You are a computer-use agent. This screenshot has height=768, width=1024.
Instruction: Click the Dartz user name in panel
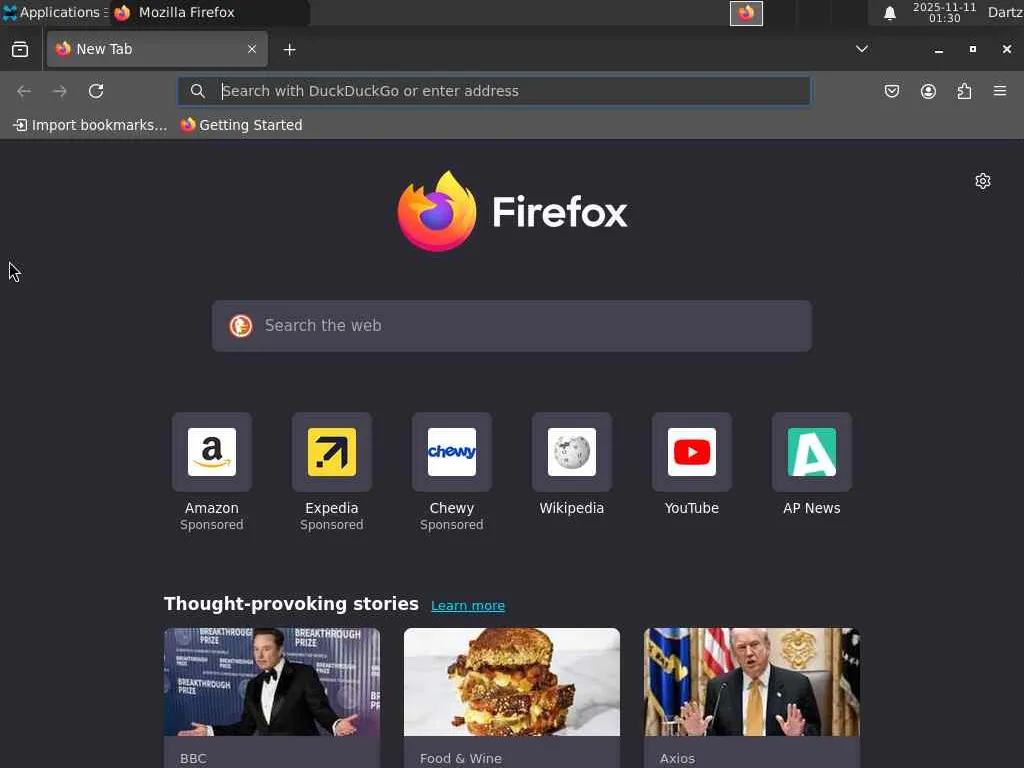coord(1006,12)
